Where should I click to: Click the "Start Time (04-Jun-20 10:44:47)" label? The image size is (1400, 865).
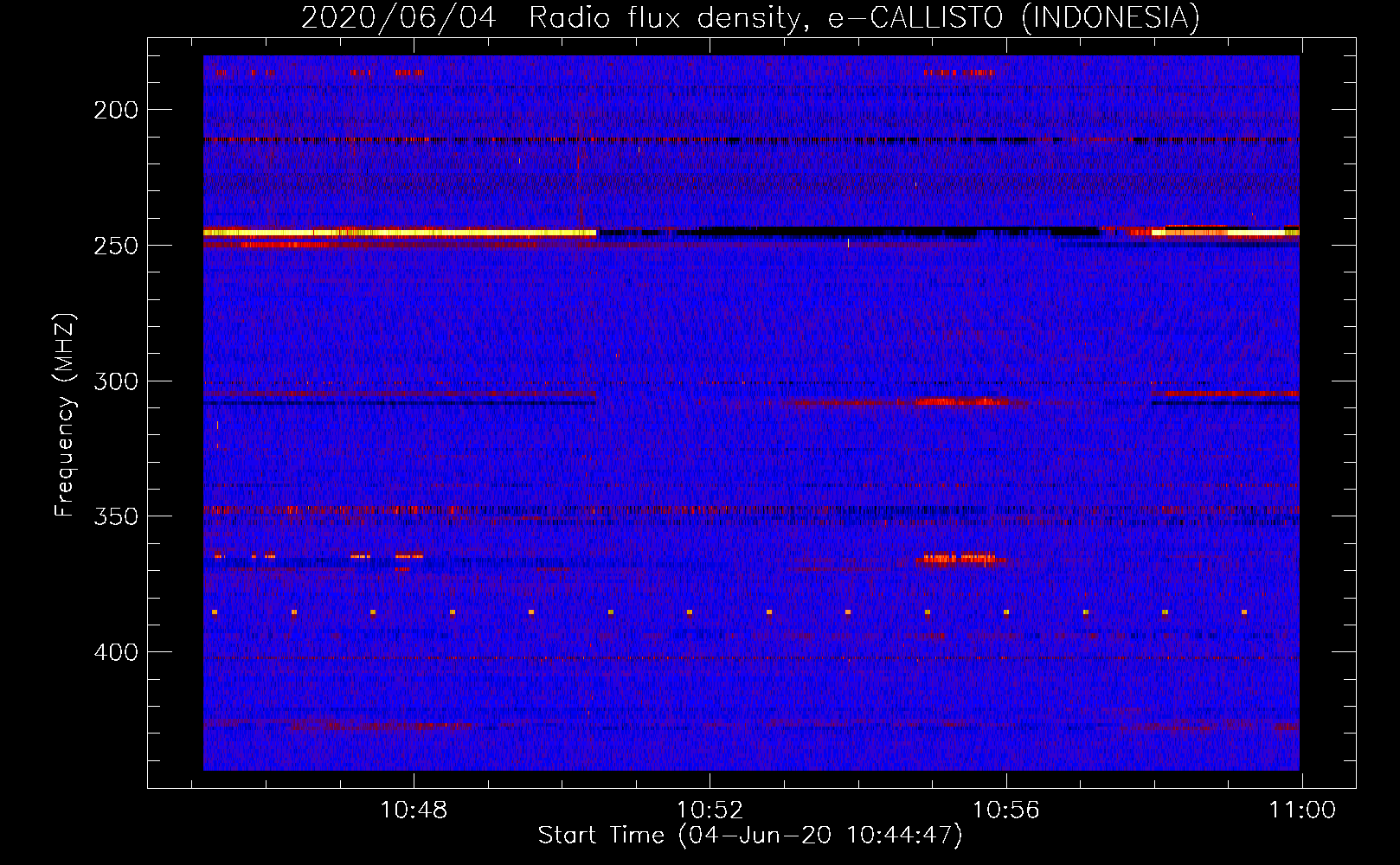(750, 836)
